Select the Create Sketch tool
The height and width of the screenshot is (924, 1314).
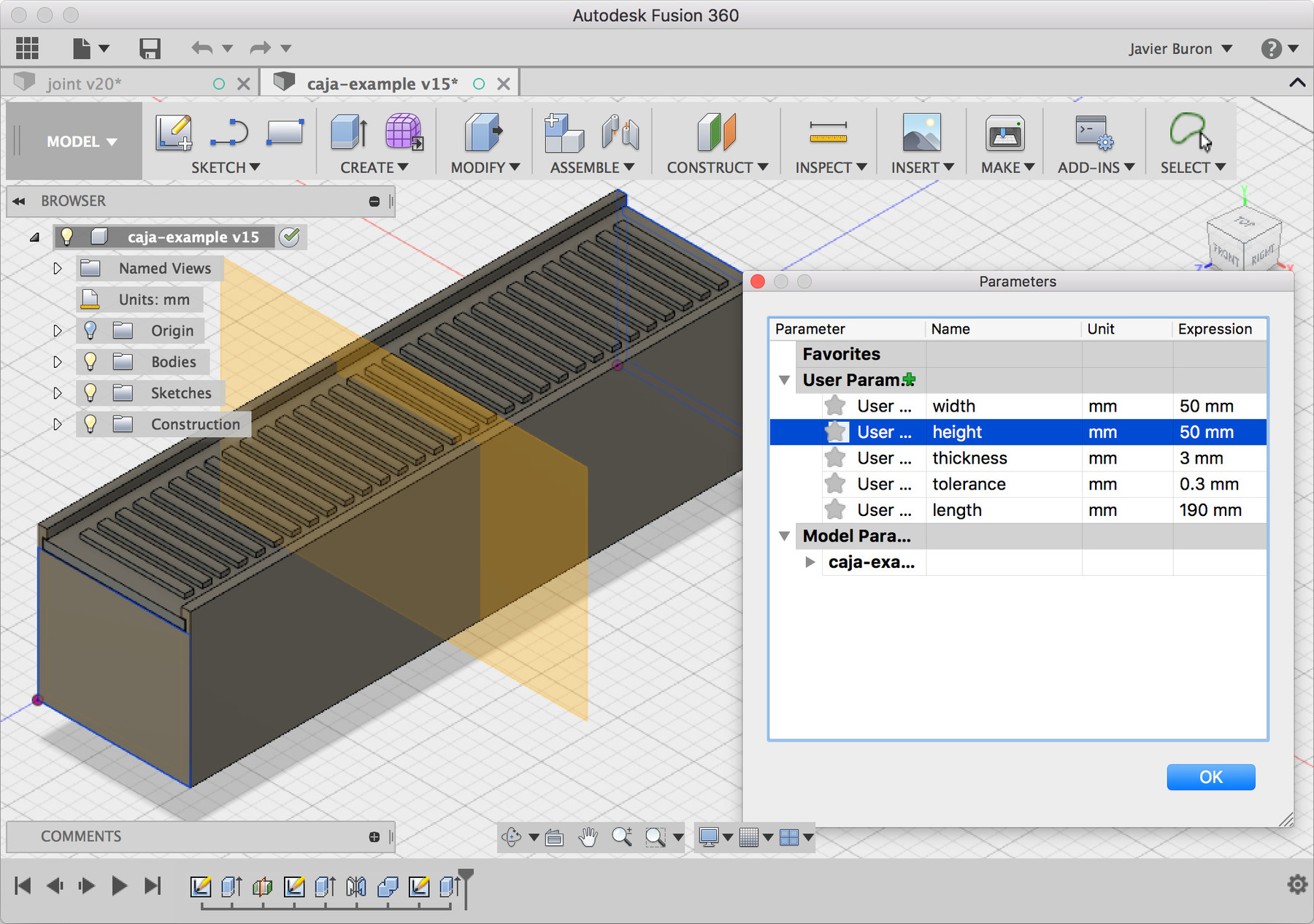174,132
